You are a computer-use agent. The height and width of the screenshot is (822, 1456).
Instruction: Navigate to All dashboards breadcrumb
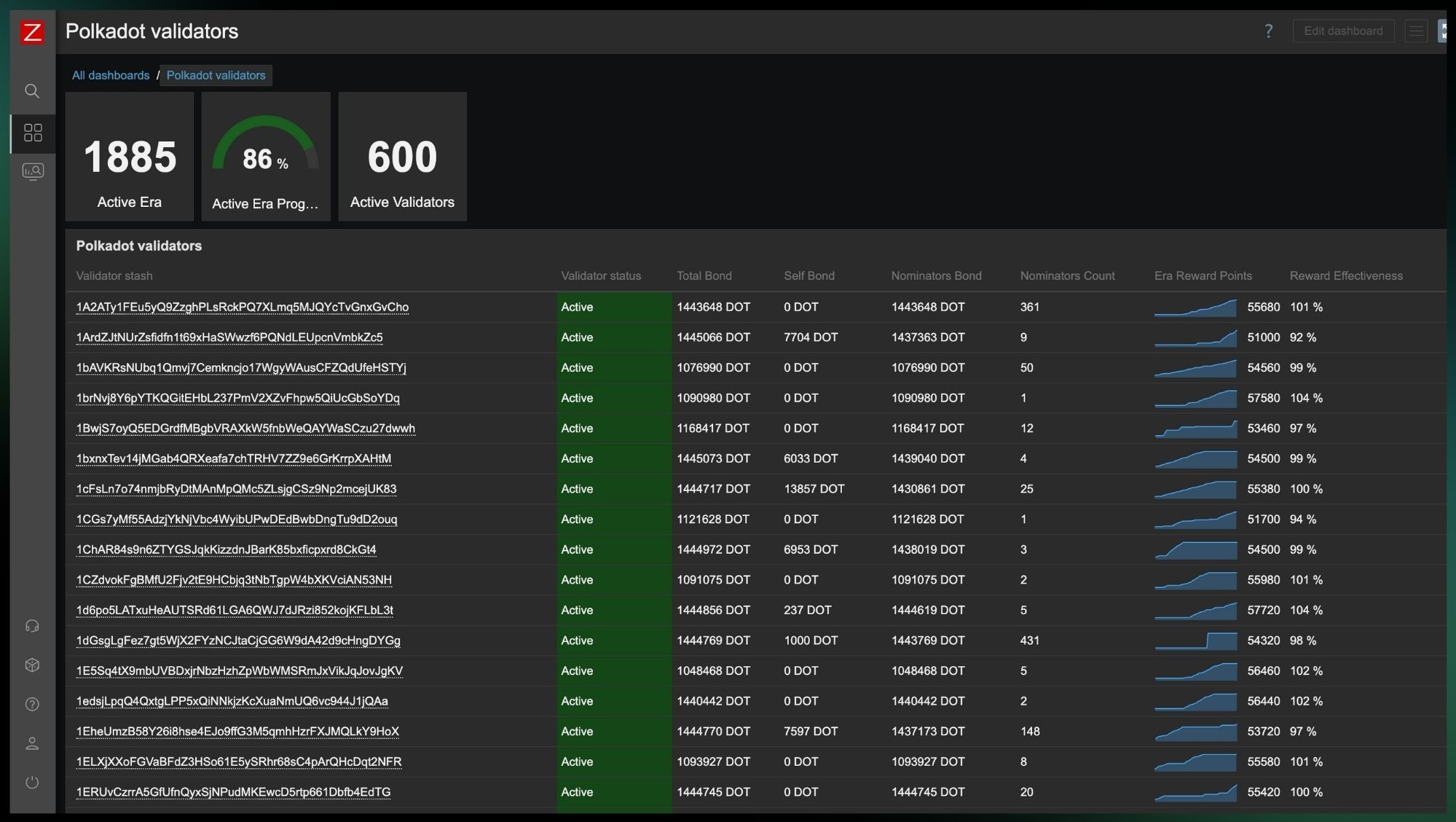click(x=110, y=75)
